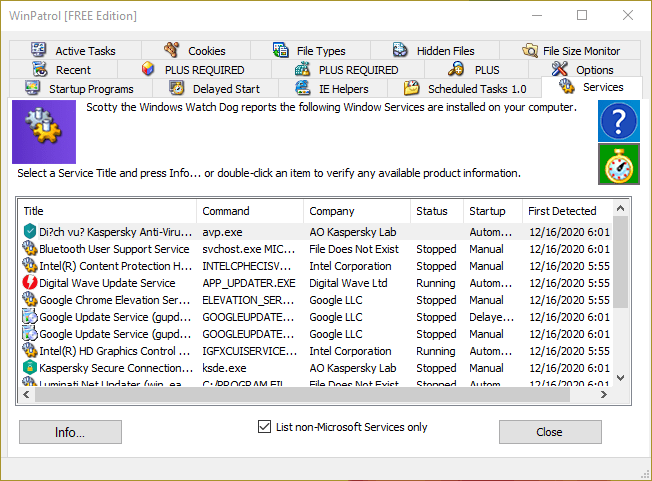Click the purple gears Services image

44,132
